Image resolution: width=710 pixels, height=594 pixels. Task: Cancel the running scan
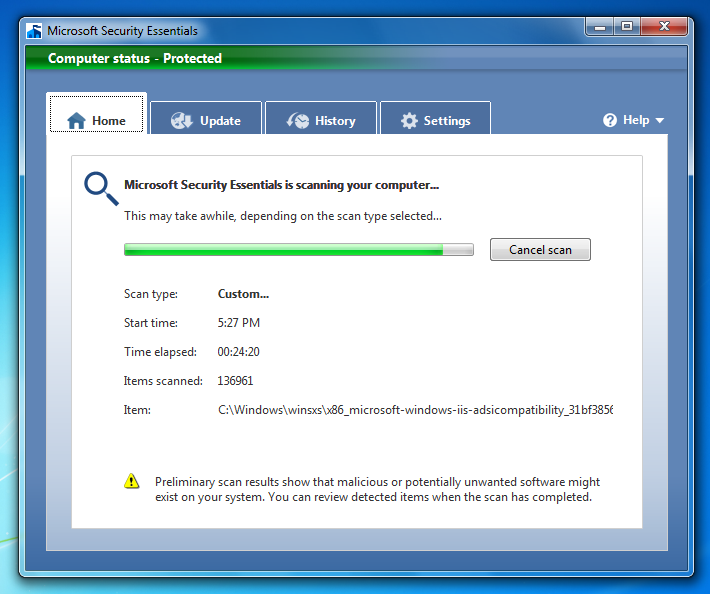tap(540, 249)
